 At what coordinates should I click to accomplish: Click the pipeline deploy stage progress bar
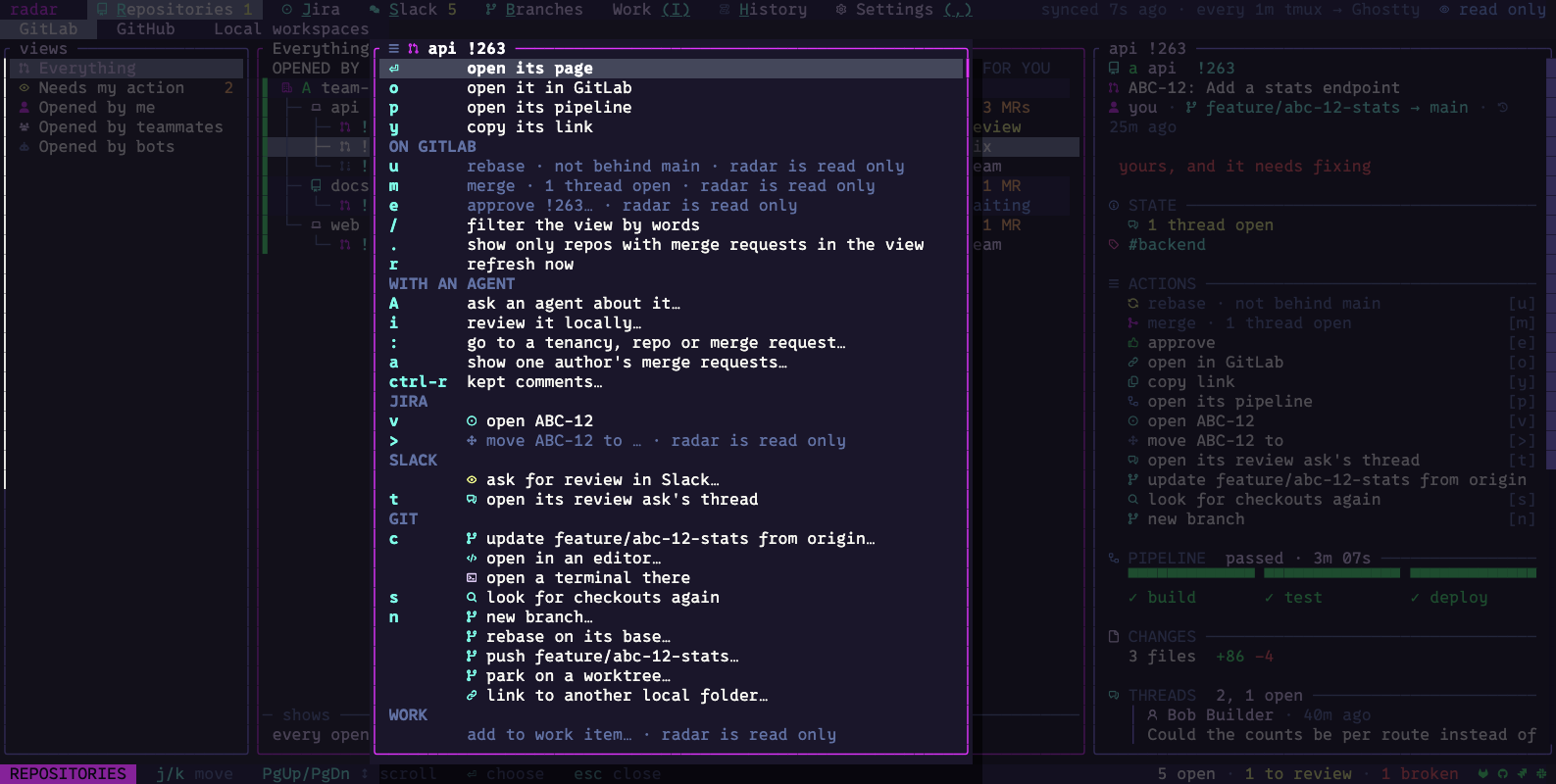click(x=1473, y=573)
